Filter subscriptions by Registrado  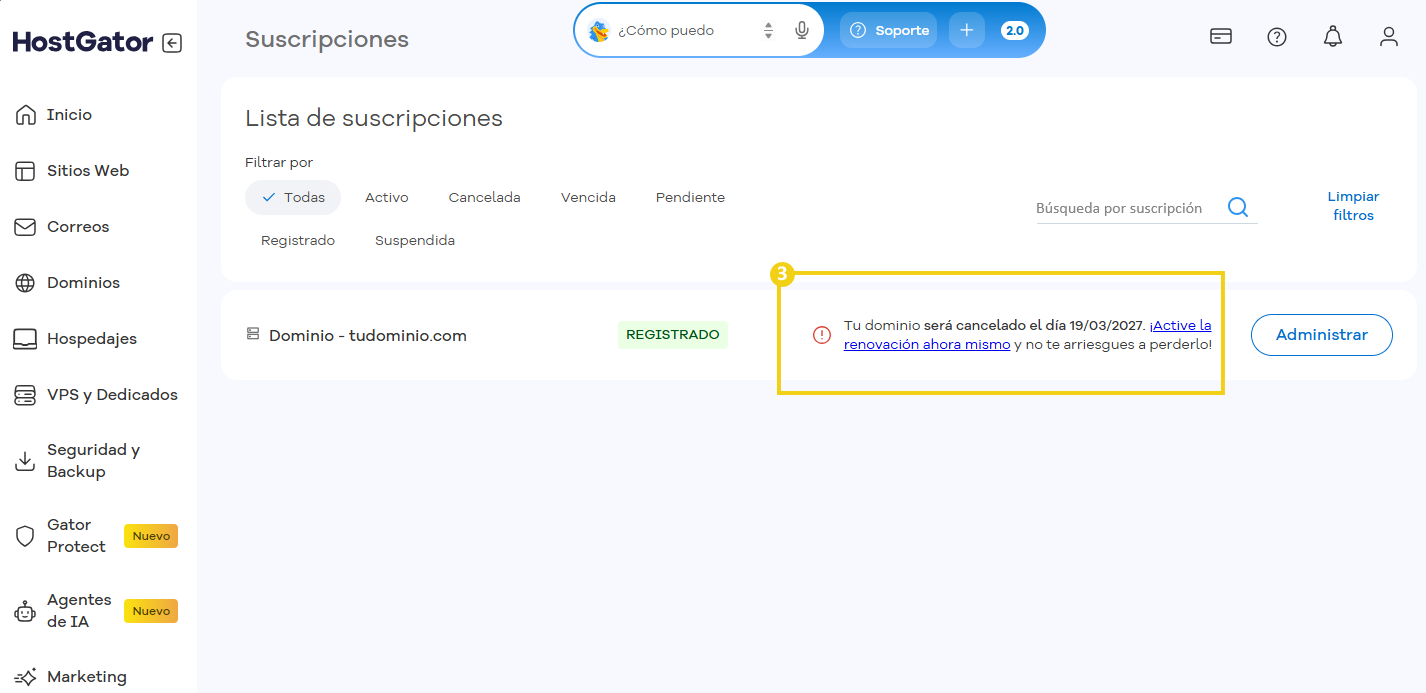pos(298,241)
